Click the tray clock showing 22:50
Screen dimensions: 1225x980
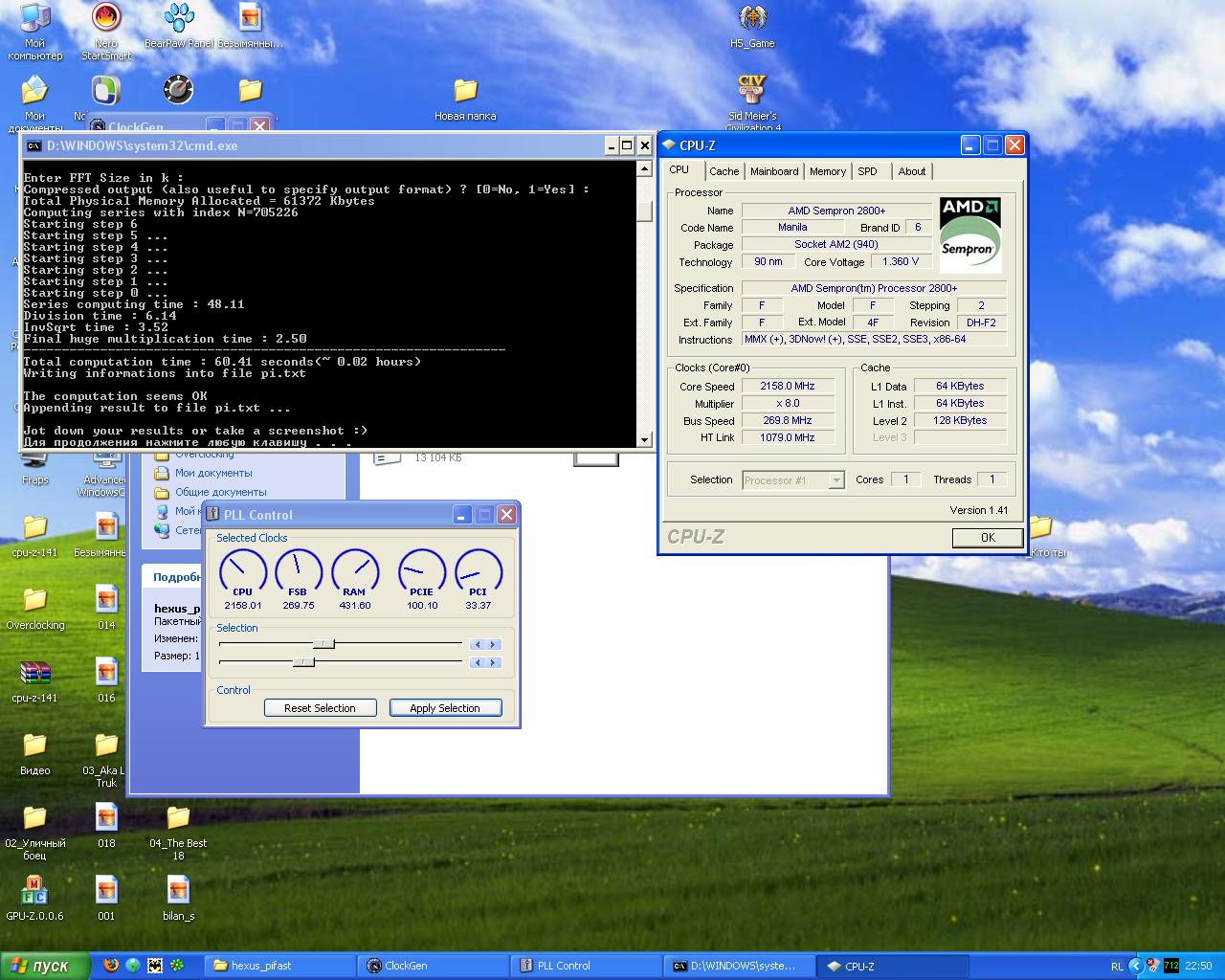1198,967
